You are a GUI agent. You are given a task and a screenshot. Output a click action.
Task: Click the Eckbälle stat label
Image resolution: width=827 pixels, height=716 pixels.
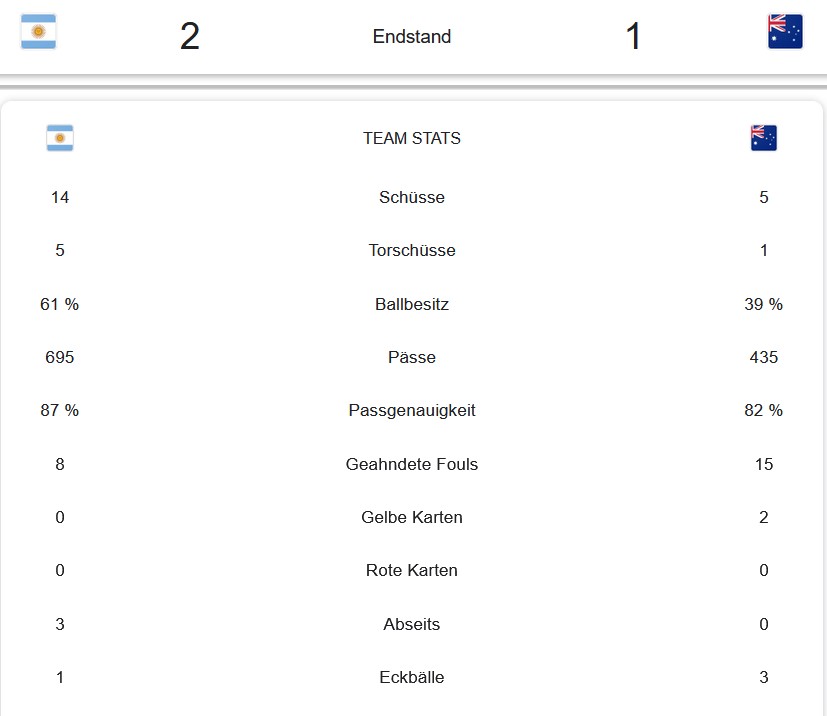coord(412,677)
